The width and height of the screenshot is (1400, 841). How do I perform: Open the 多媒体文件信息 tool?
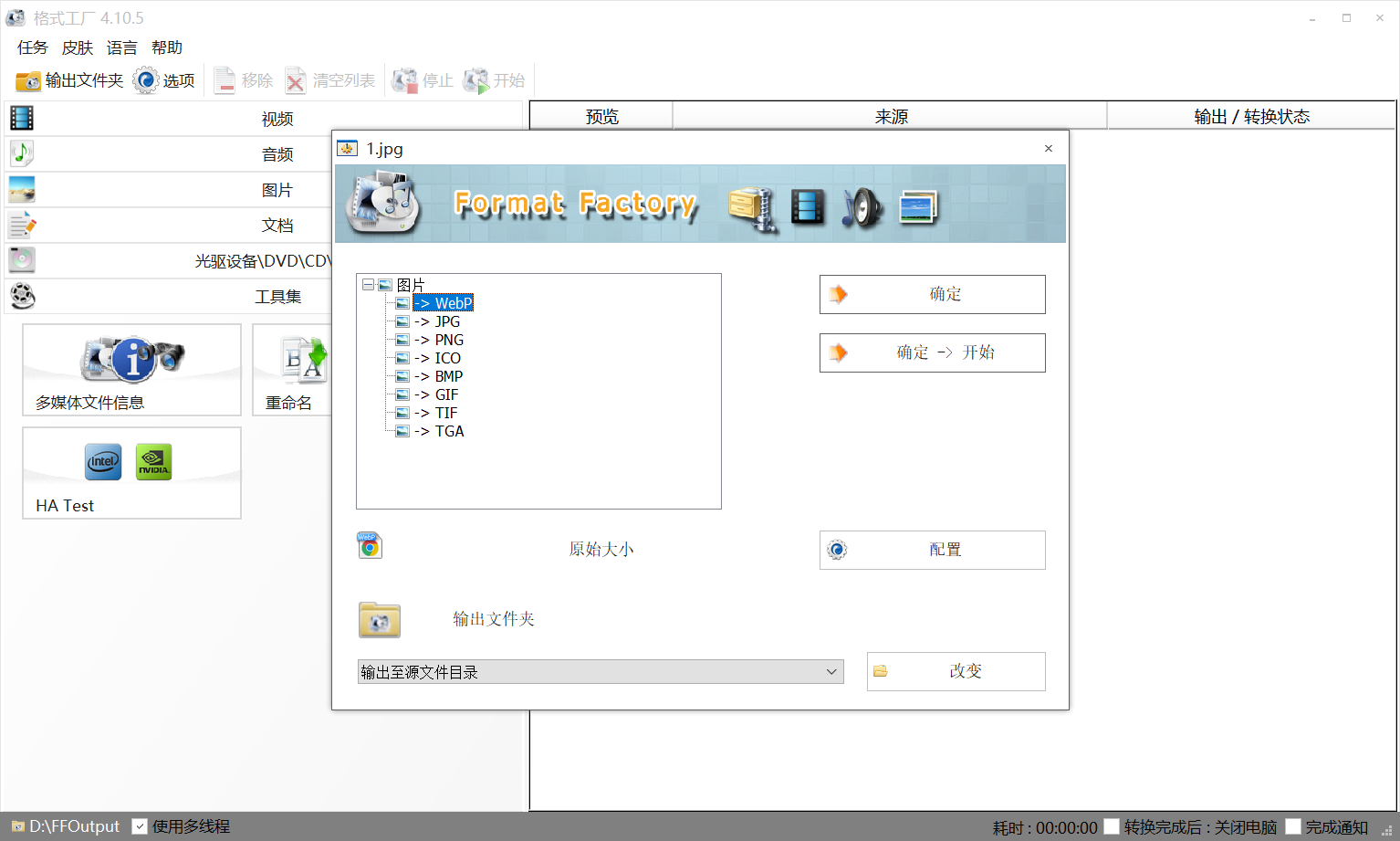pos(132,370)
